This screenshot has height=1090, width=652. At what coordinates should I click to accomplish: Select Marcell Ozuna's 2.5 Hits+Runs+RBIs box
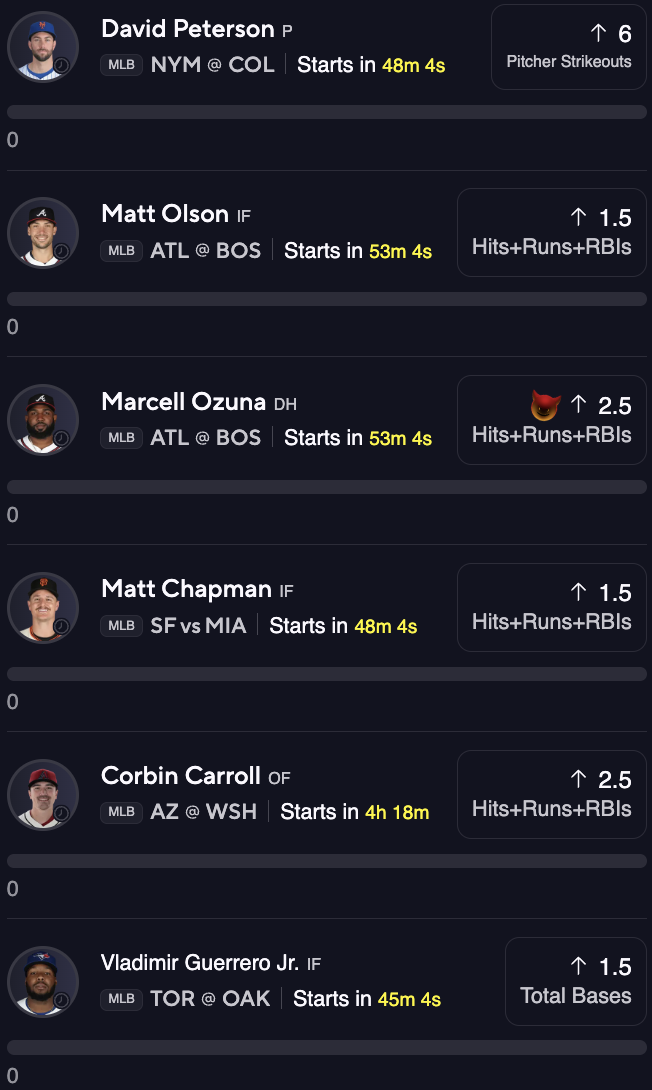click(x=551, y=420)
